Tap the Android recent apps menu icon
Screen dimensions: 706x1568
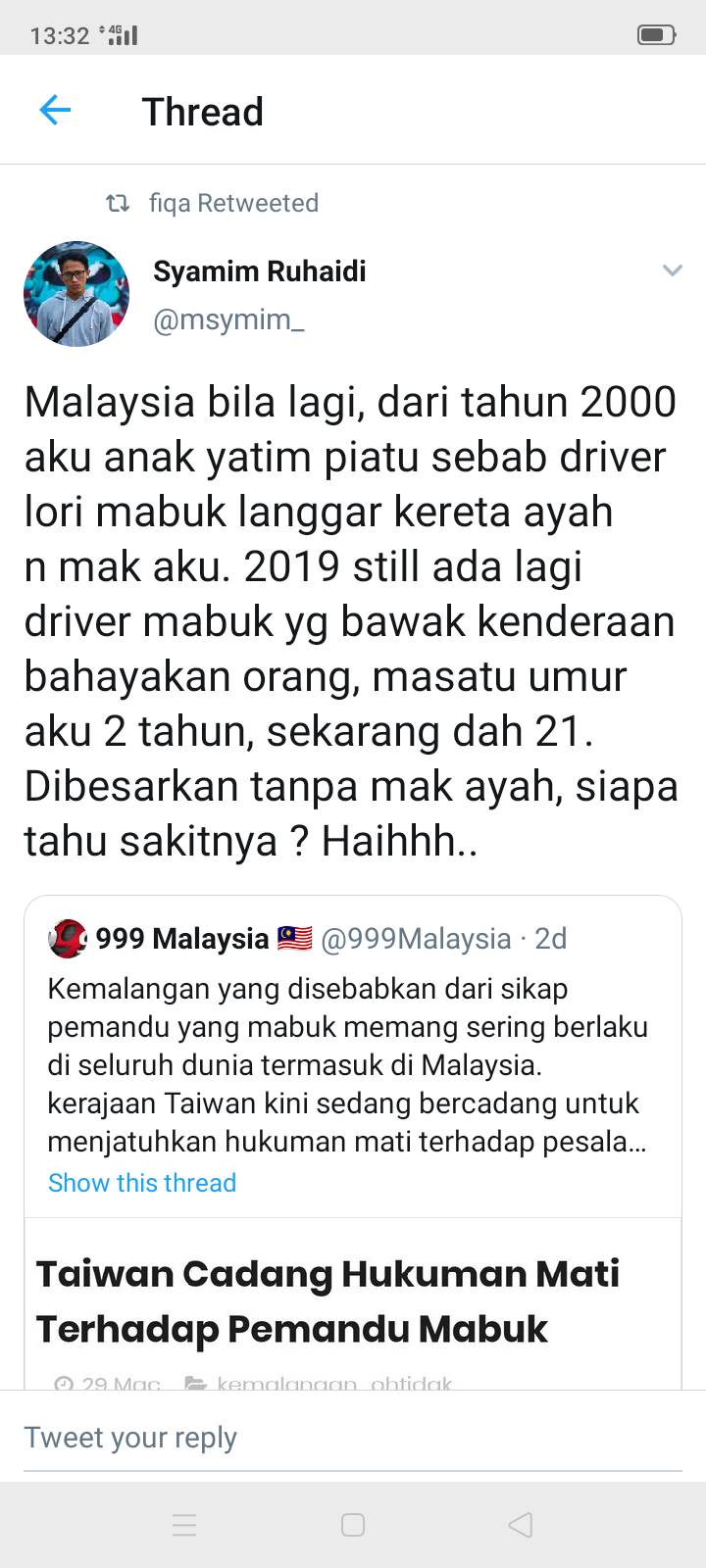(x=184, y=1525)
